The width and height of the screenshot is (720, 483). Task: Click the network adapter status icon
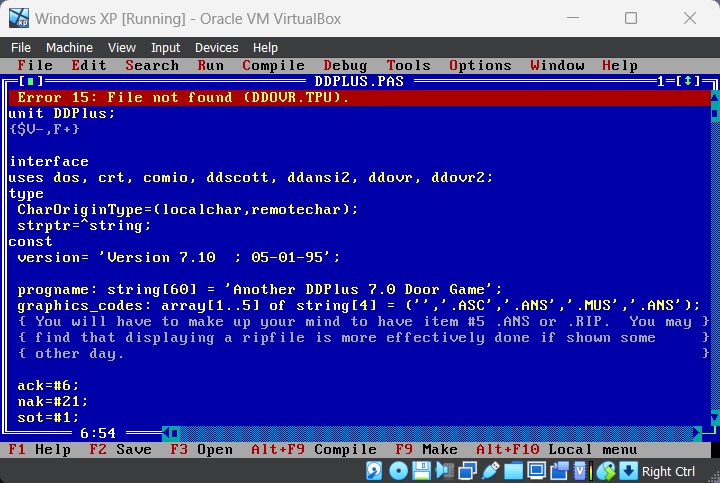click(467, 471)
